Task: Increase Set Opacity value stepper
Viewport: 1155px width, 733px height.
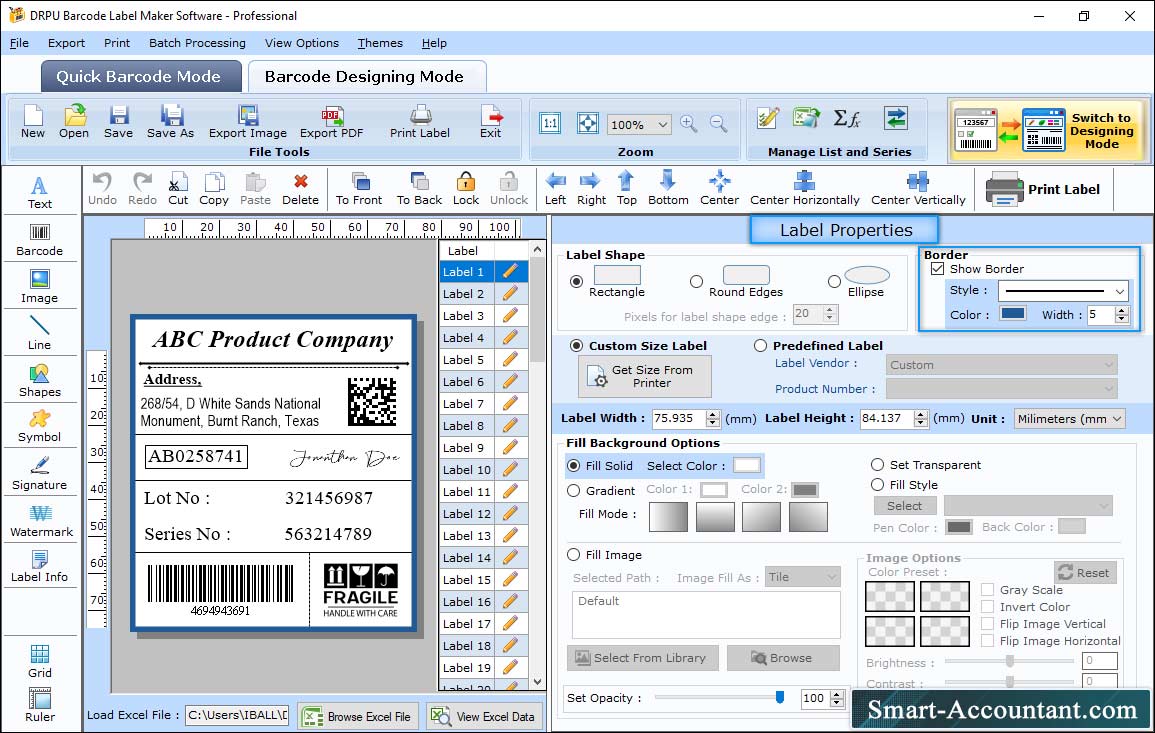Action: [837, 694]
